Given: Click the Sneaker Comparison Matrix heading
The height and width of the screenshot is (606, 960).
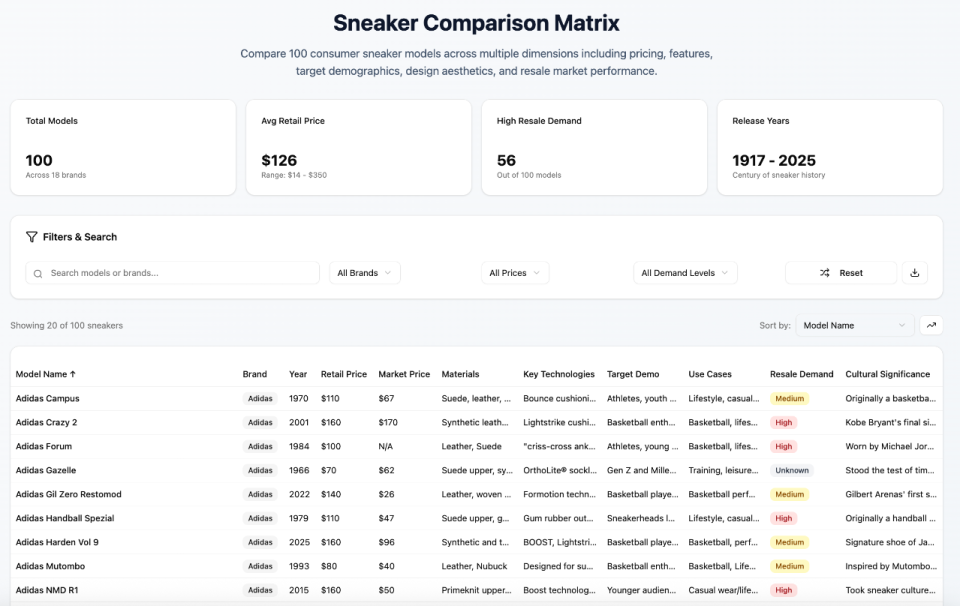Looking at the screenshot, I should coord(476,23).
